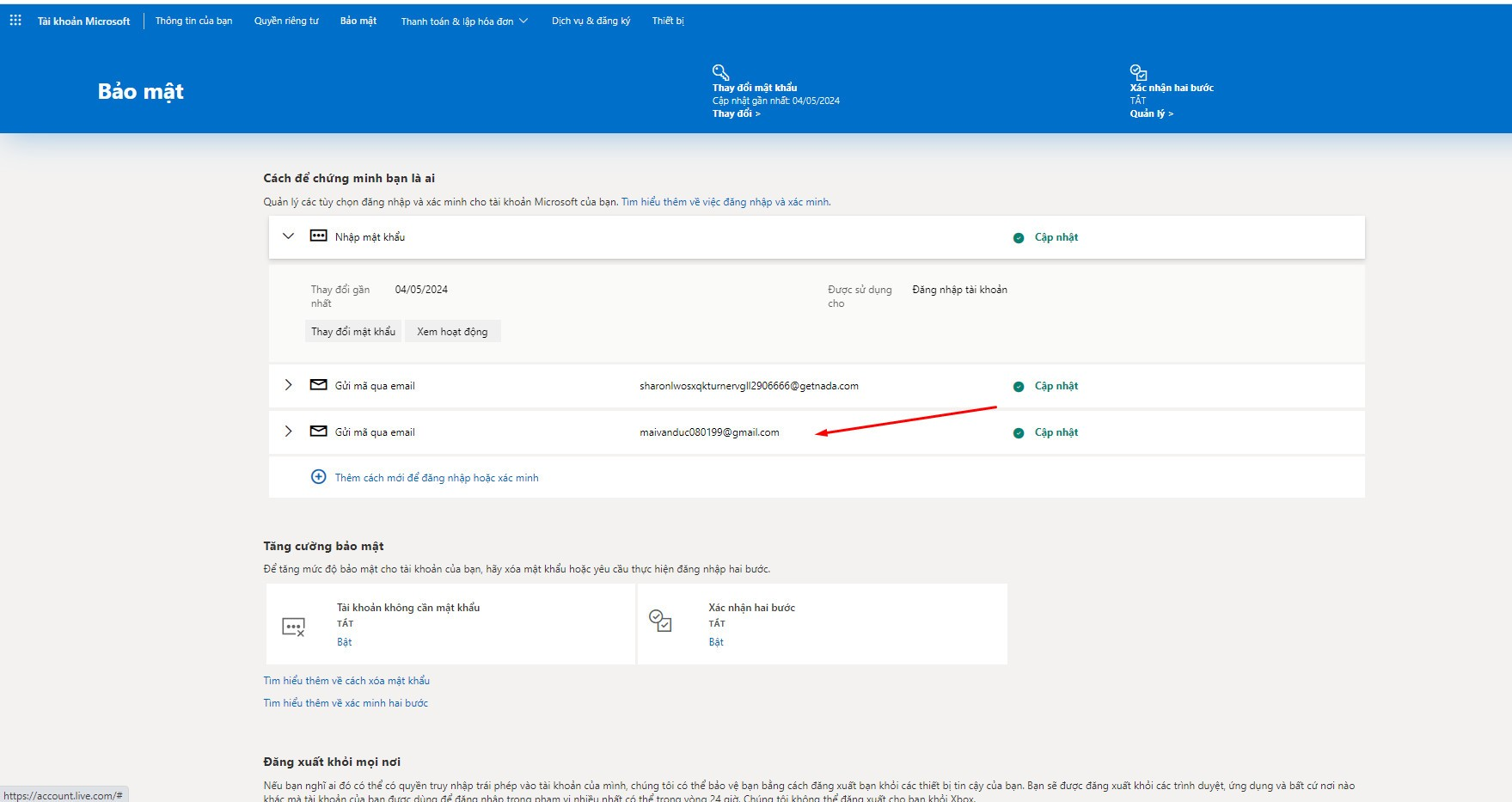Click the Xem hoạt động button
The height and width of the screenshot is (802, 1512).
point(453,331)
